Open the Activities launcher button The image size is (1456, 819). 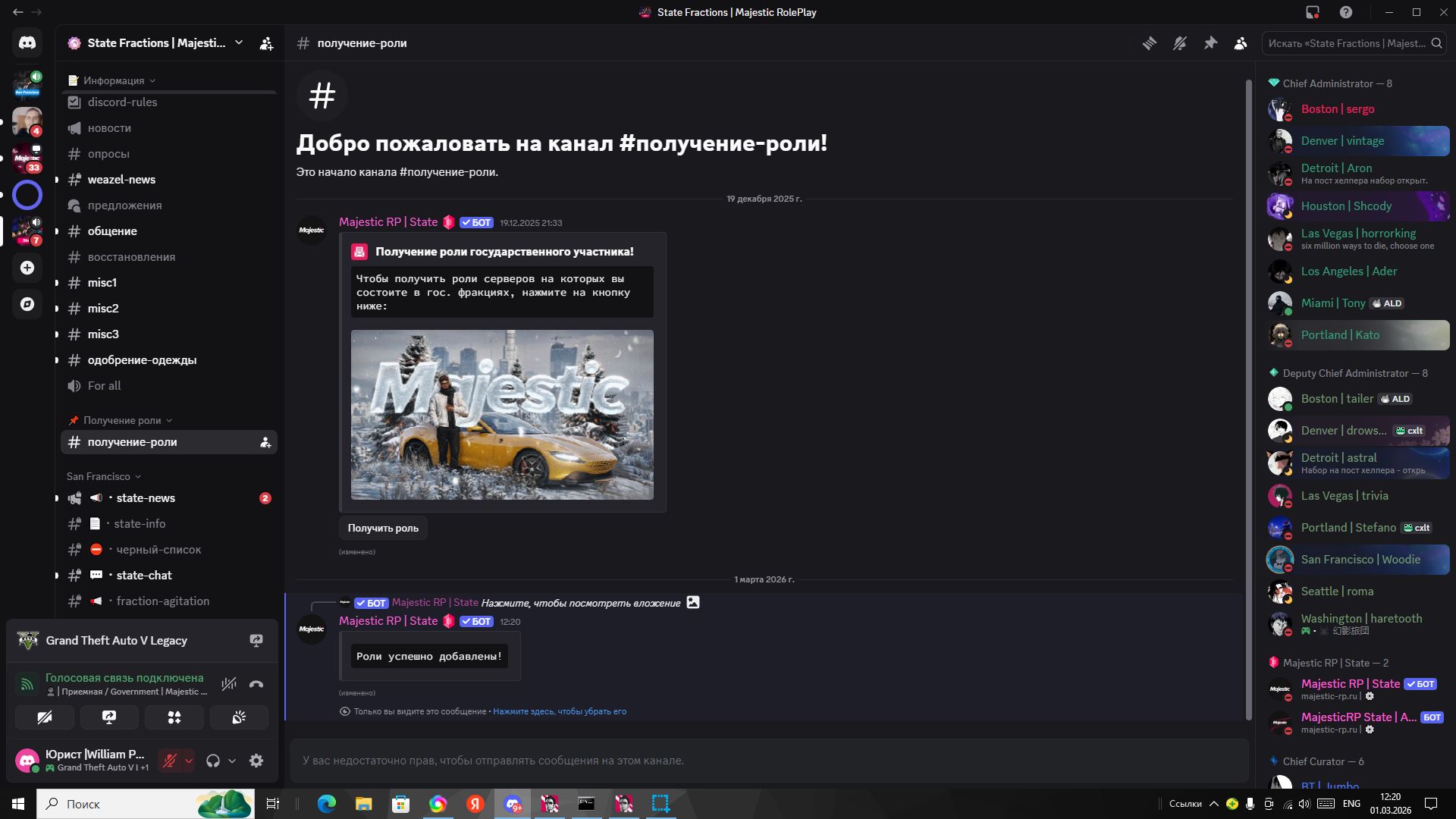174,717
